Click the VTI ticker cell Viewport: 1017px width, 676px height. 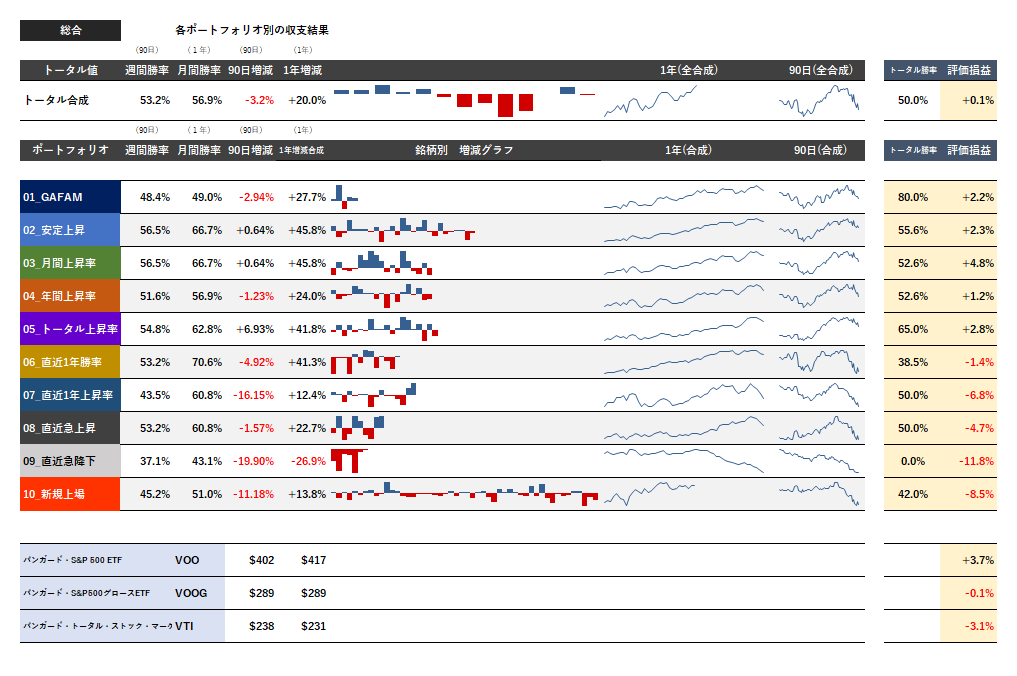(x=184, y=627)
